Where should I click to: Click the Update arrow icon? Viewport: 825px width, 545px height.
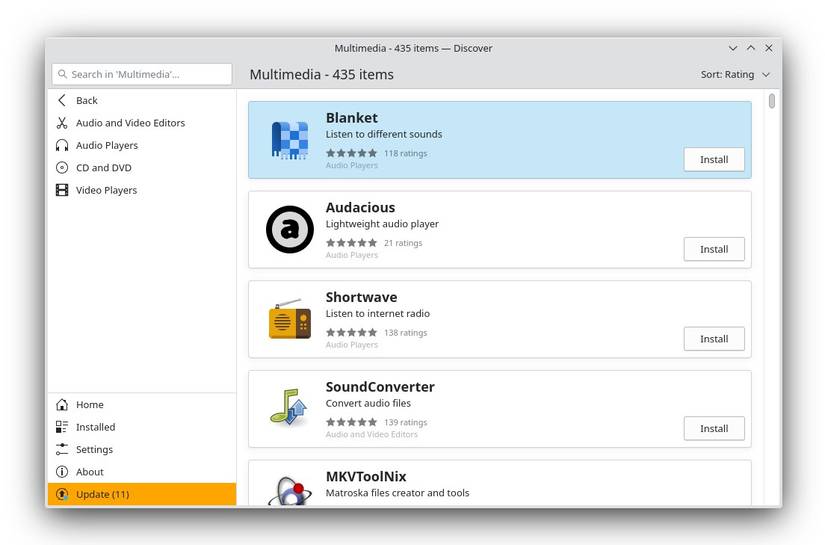[62, 494]
